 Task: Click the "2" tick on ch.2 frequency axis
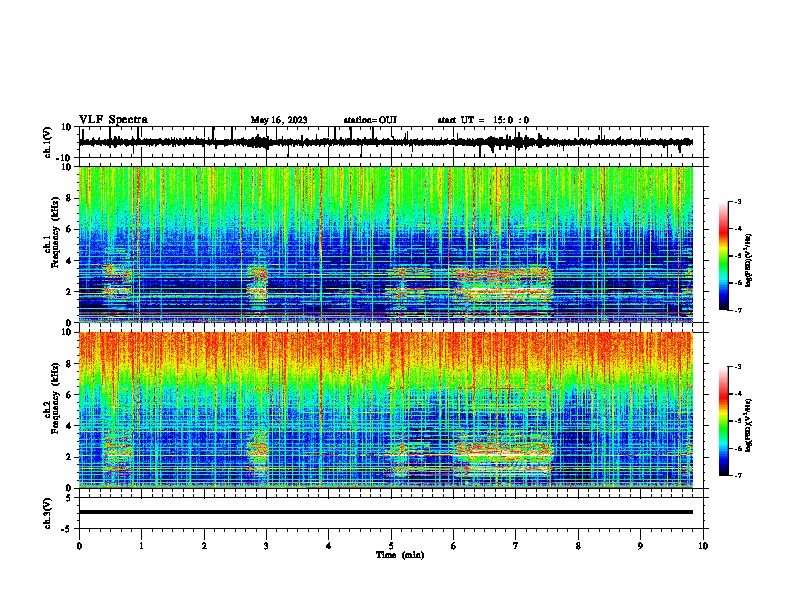pos(71,457)
